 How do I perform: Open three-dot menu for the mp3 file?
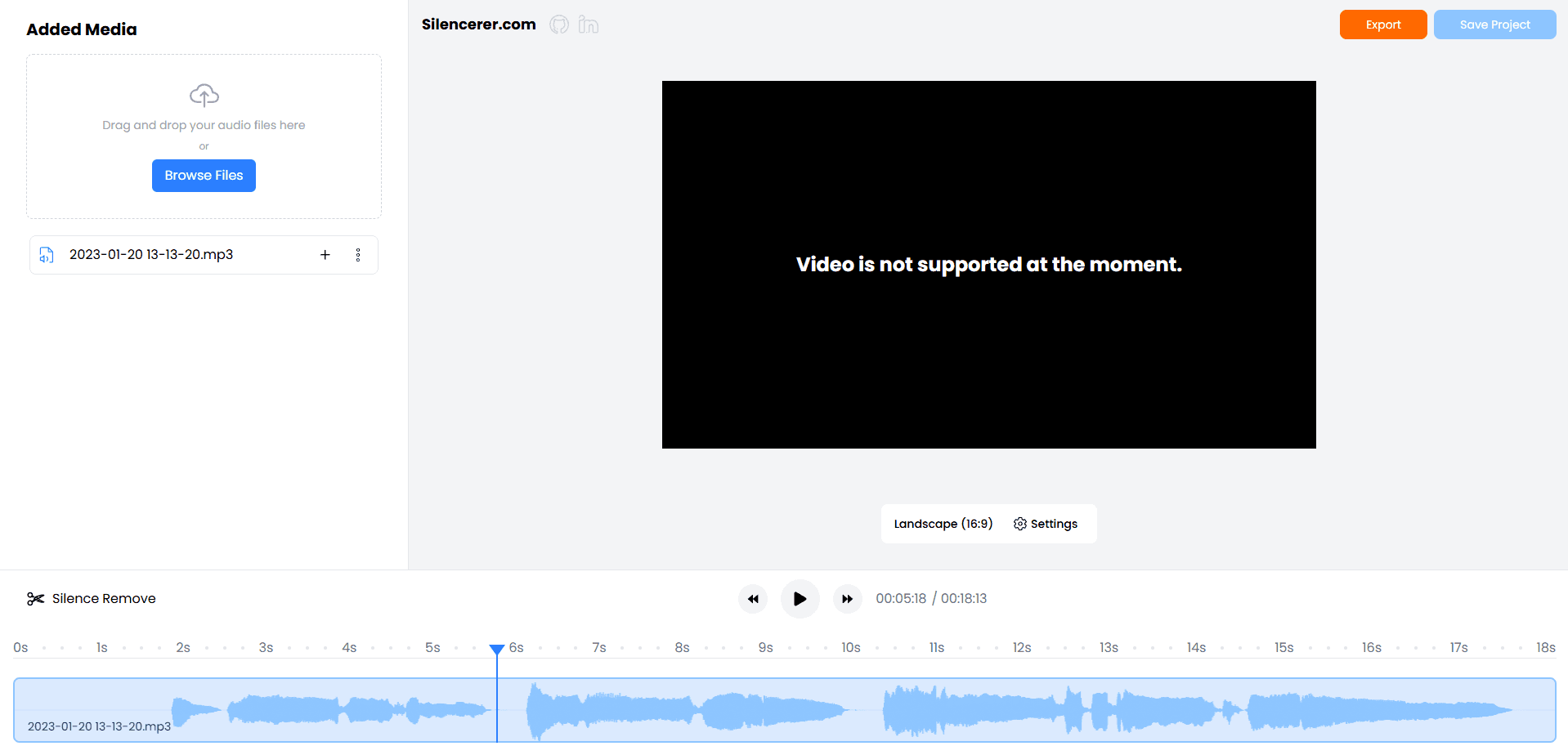tap(358, 255)
